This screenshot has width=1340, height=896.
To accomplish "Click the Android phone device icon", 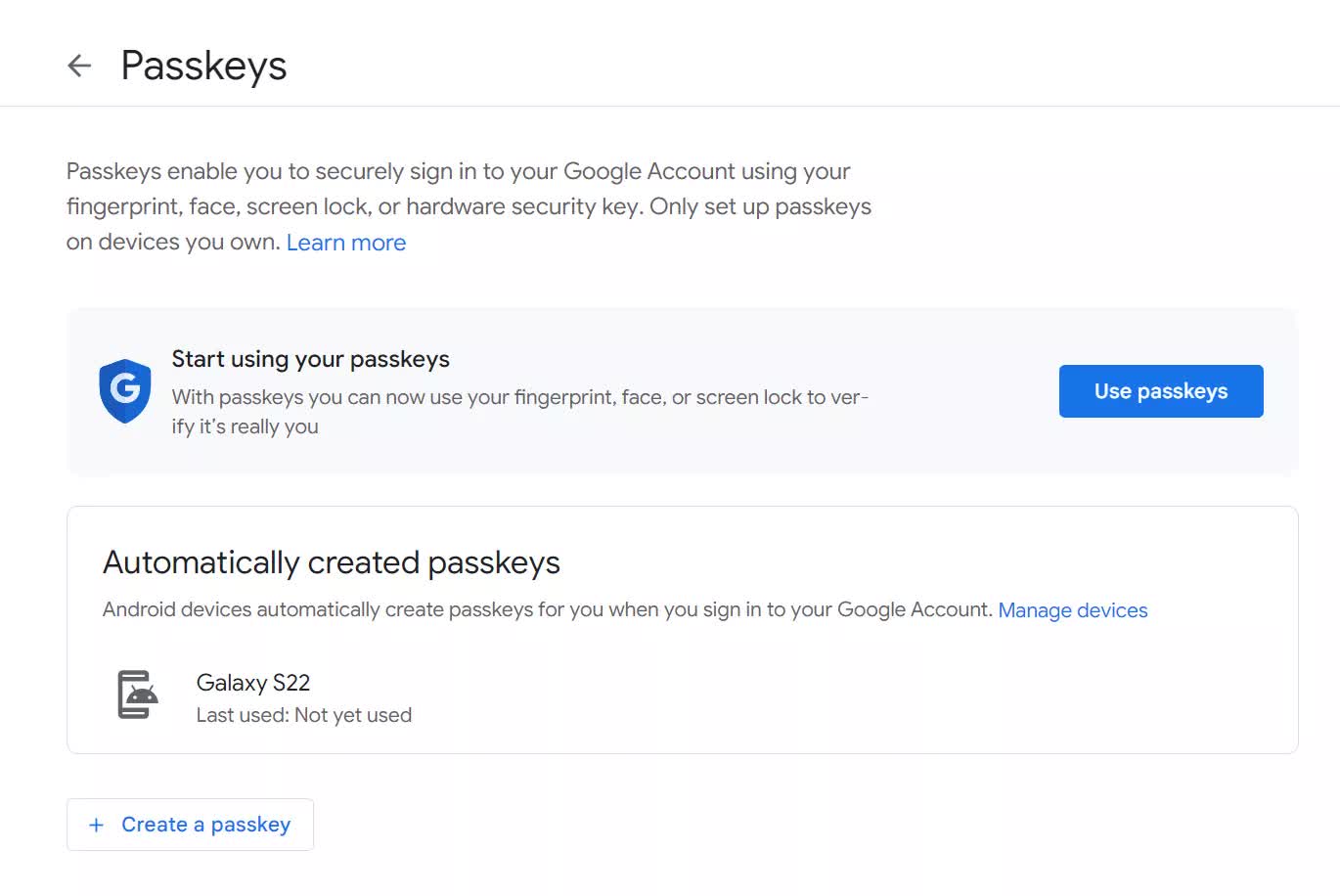I will coord(138,694).
